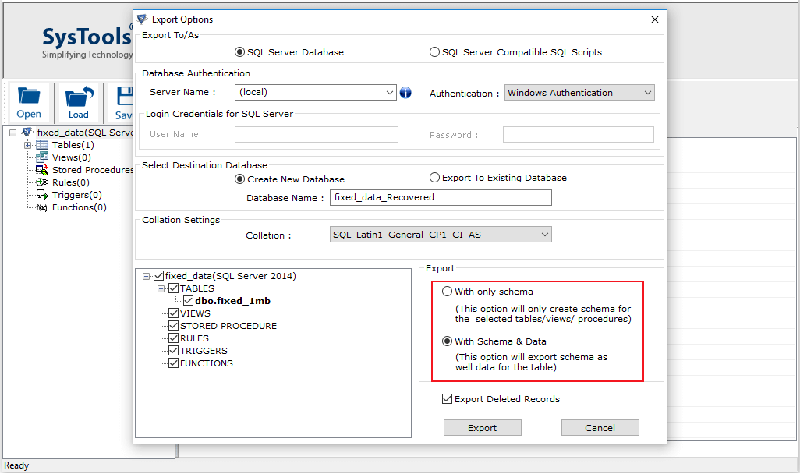This screenshot has height=474, width=800.
Task: Click the Password input field
Action: click(579, 135)
